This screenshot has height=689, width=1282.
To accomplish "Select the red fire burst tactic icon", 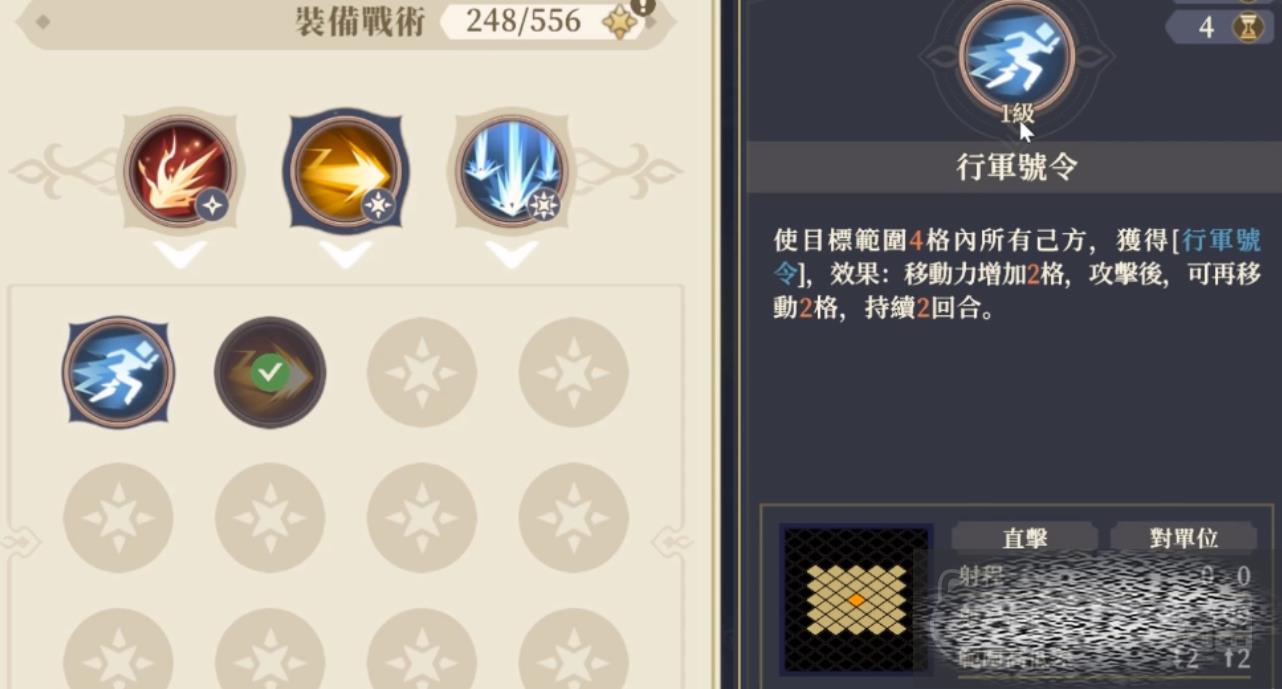I will pos(180,171).
